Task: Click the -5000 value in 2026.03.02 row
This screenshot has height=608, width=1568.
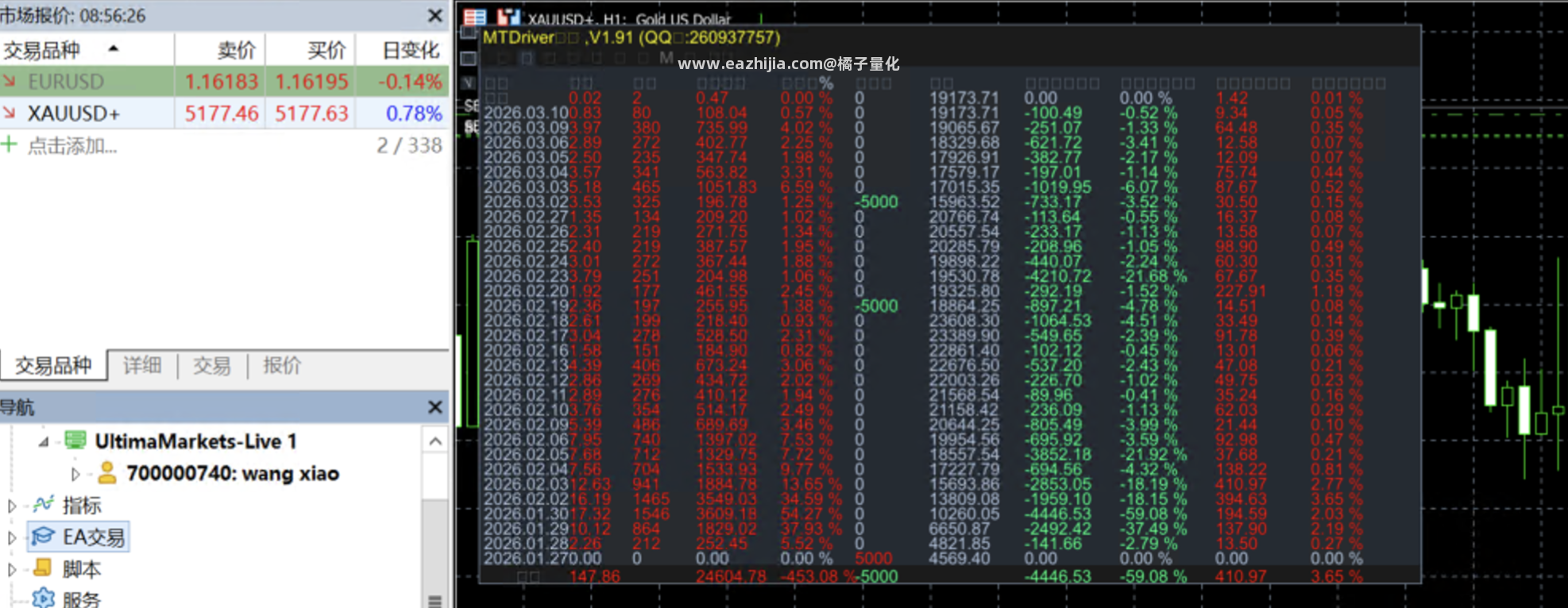Action: click(876, 202)
